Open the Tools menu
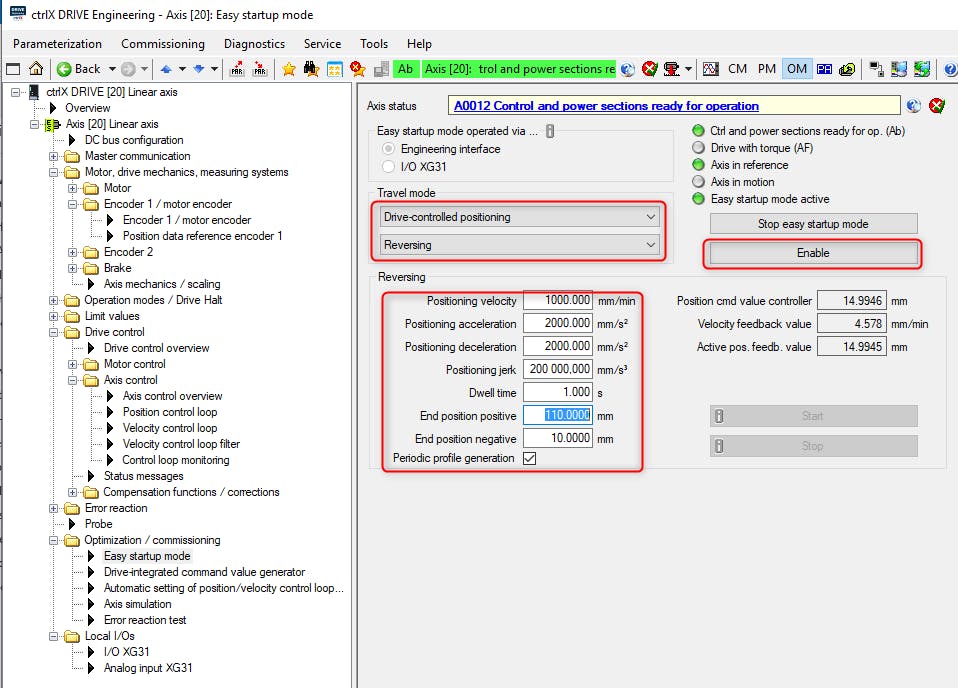The height and width of the screenshot is (688, 958). click(374, 43)
